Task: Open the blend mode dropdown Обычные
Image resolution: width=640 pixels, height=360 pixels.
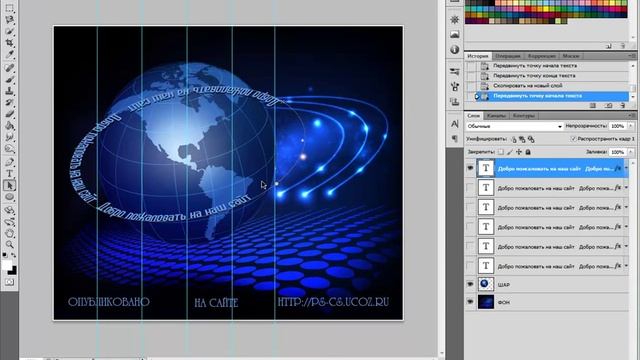Action: (514, 126)
